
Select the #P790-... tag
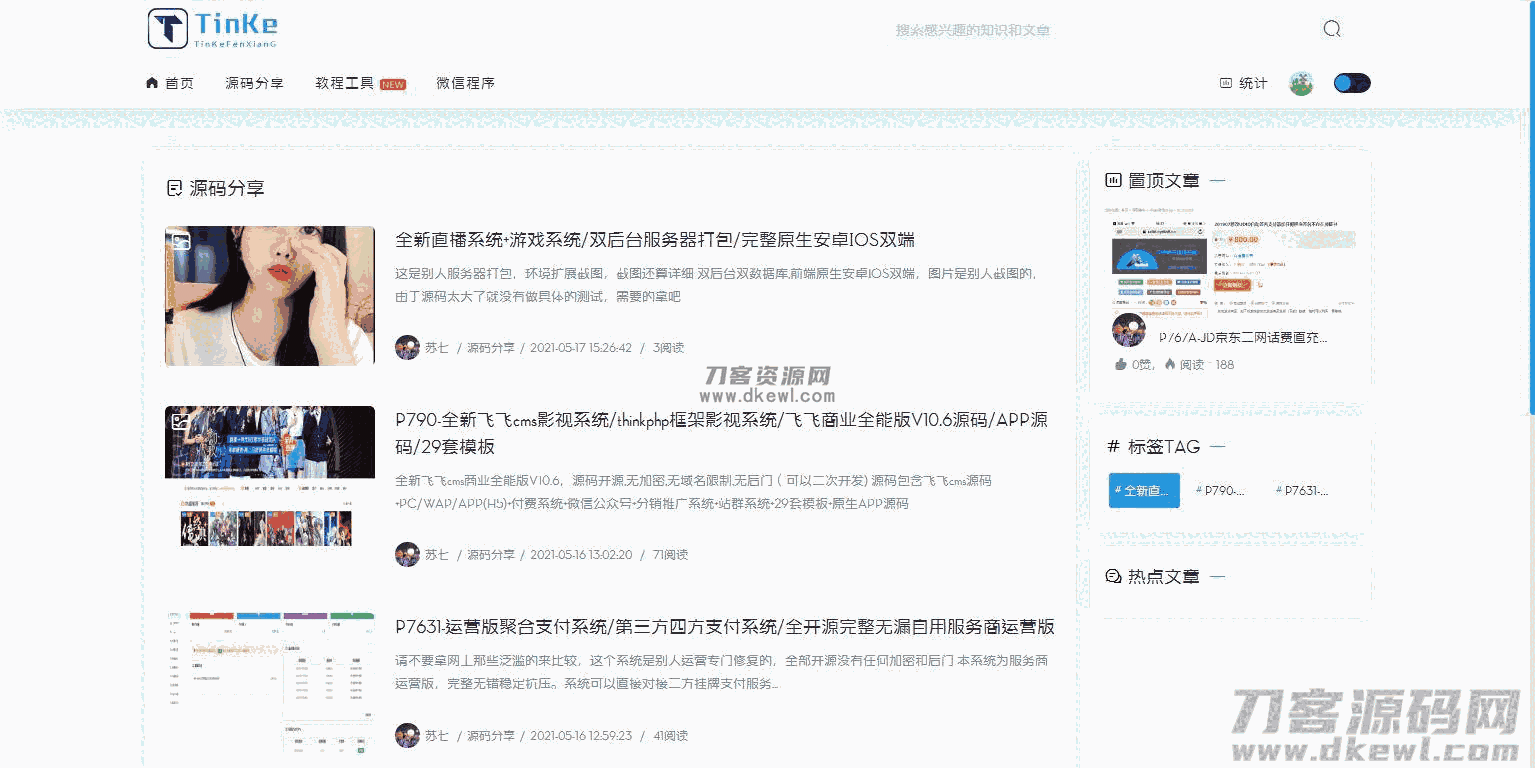click(1221, 491)
